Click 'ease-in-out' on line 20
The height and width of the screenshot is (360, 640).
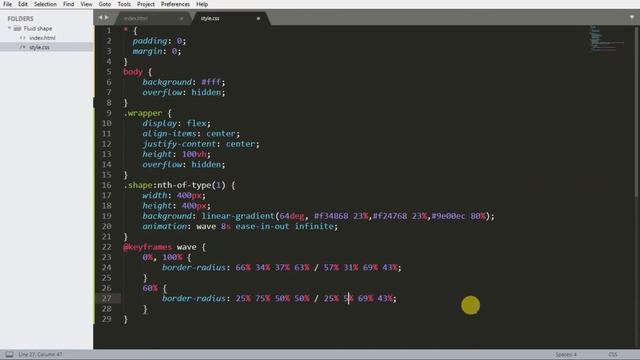point(262,226)
